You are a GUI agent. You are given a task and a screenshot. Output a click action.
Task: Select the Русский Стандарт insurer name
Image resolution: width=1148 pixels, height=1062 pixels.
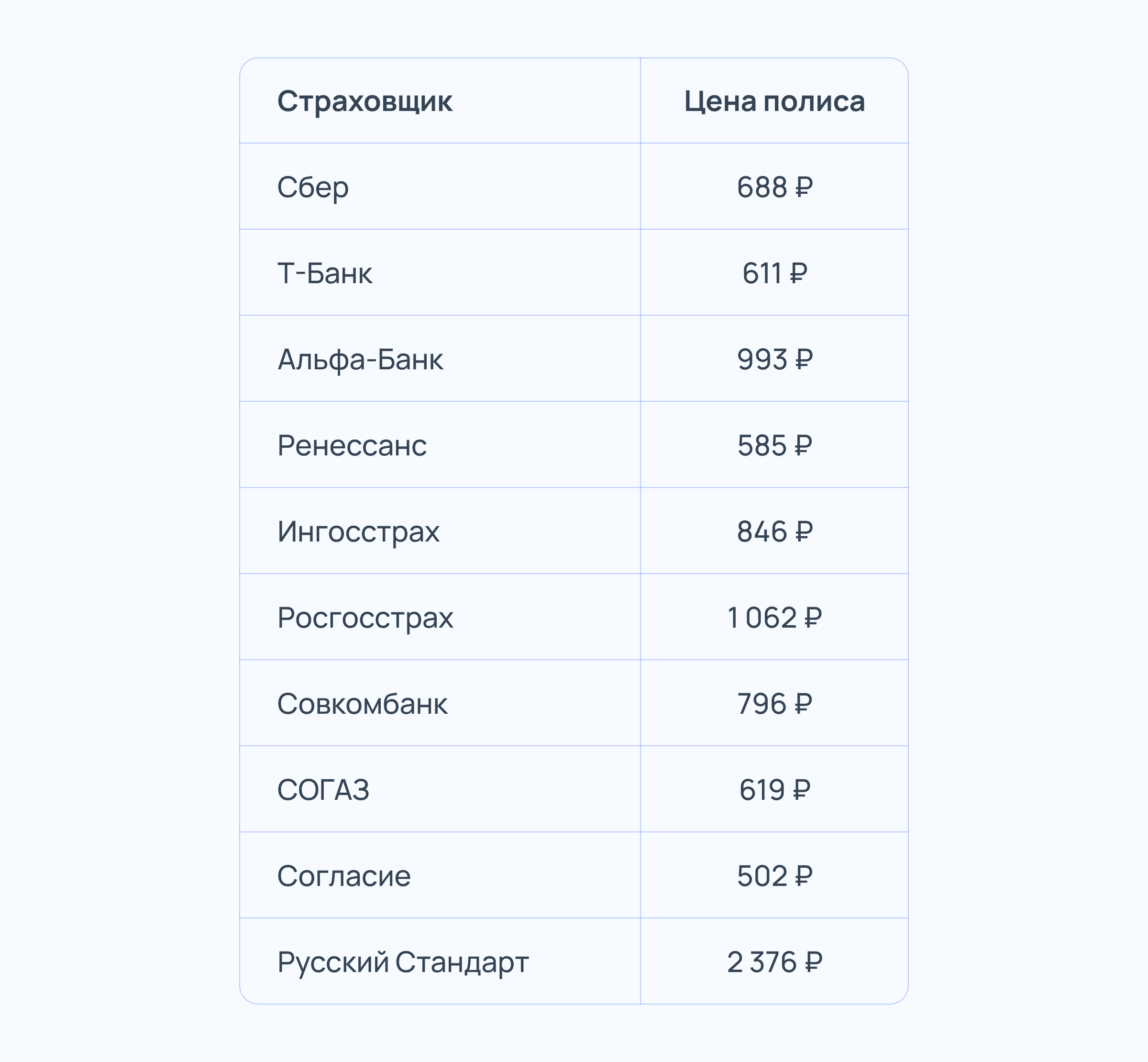403,962
